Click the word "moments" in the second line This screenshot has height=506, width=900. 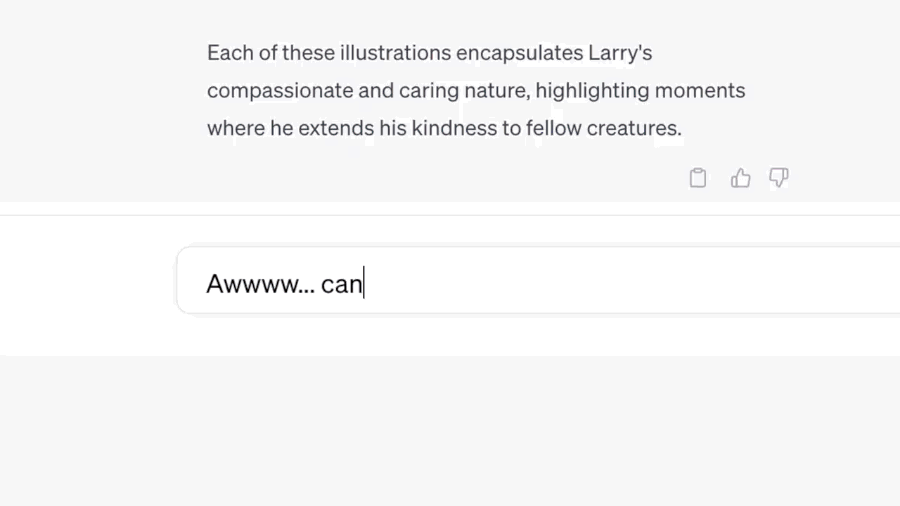(700, 90)
